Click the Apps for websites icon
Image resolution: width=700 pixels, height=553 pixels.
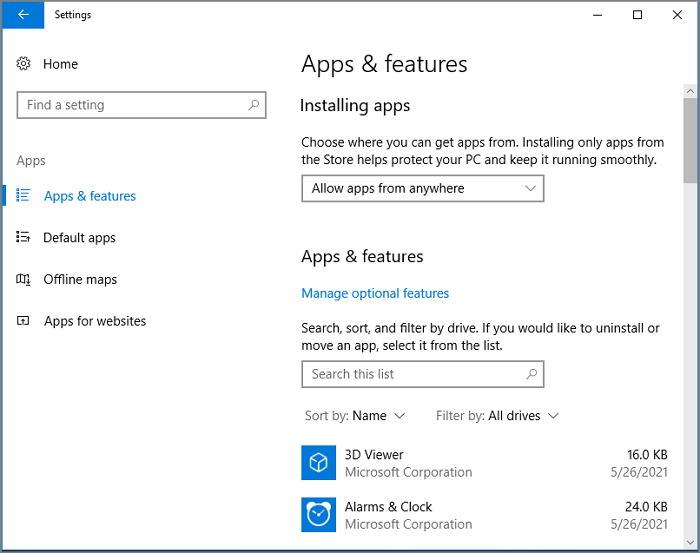[x=24, y=322]
